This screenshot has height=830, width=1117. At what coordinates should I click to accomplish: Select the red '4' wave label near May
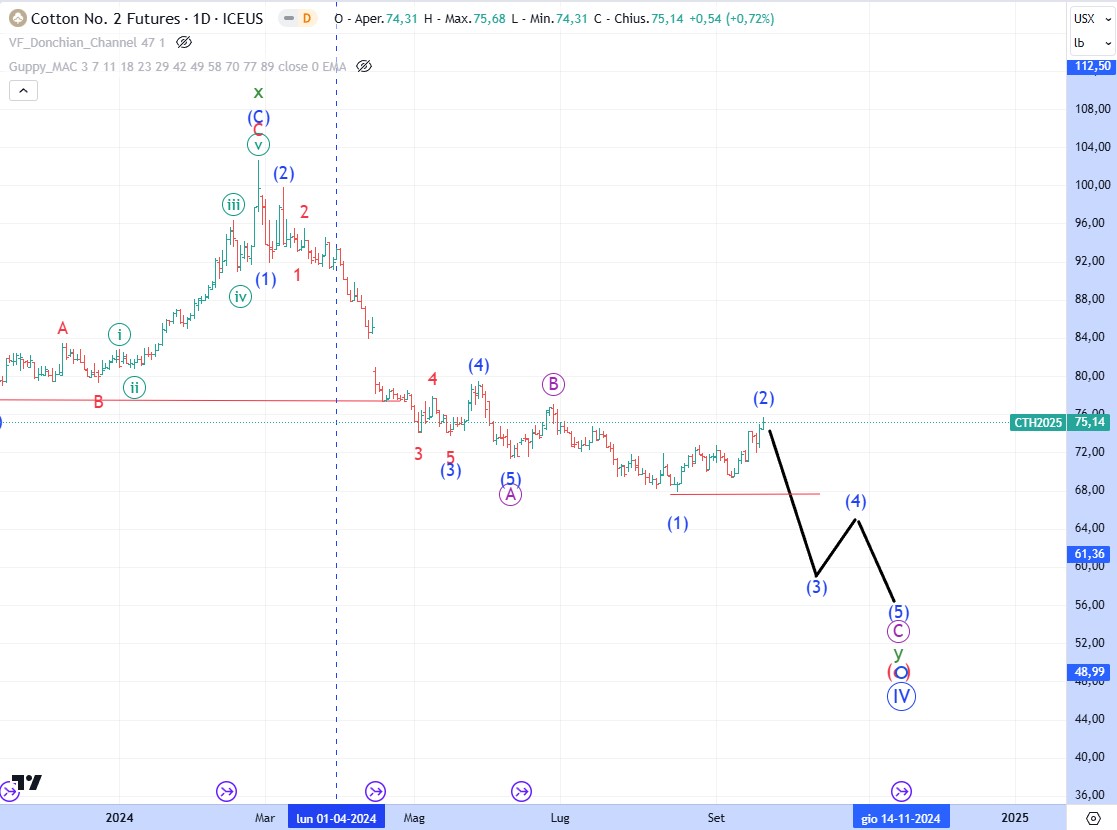pos(432,379)
